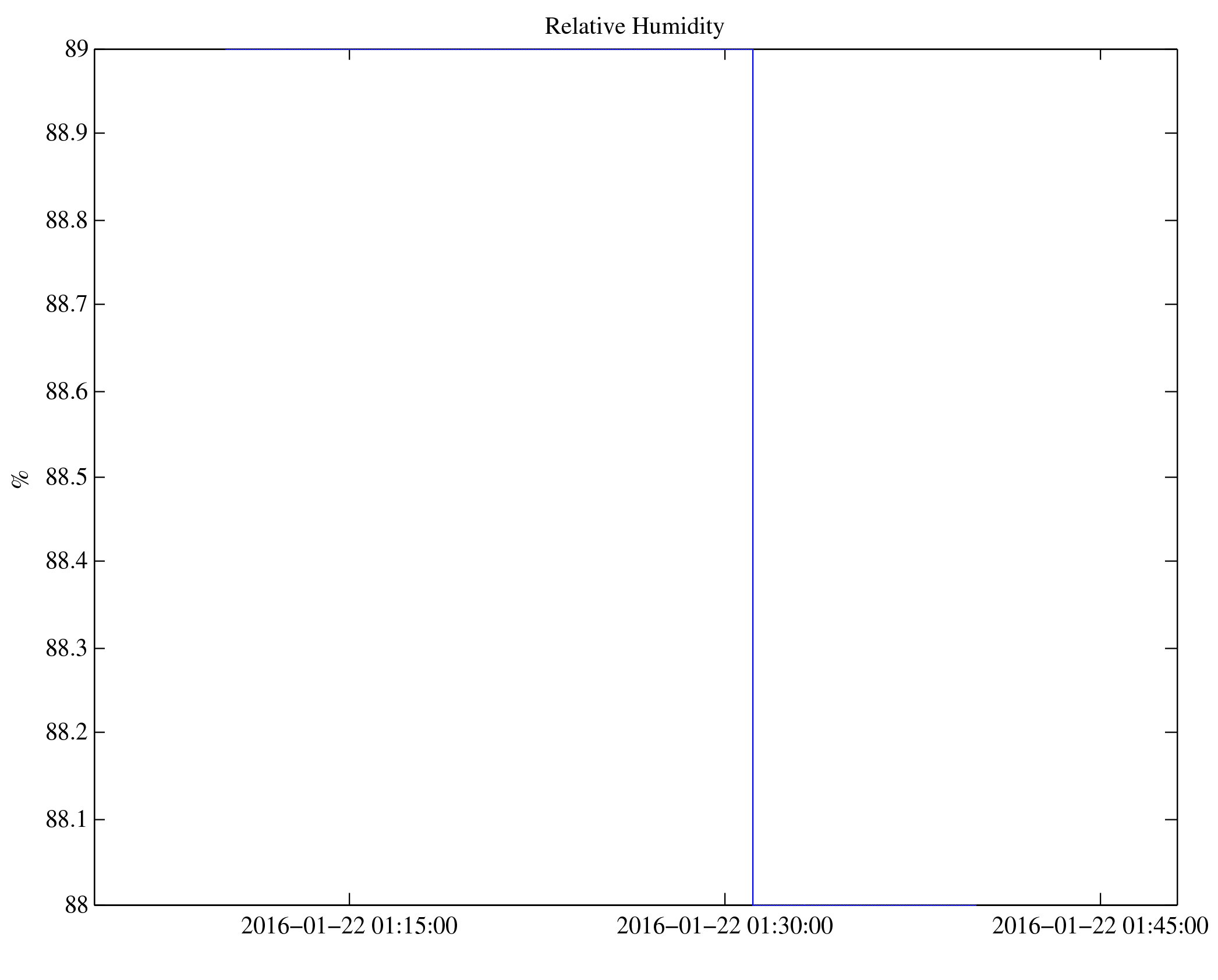Click the 88.9 y-axis tick label
The height and width of the screenshot is (980, 1218).
pyautogui.click(x=67, y=133)
